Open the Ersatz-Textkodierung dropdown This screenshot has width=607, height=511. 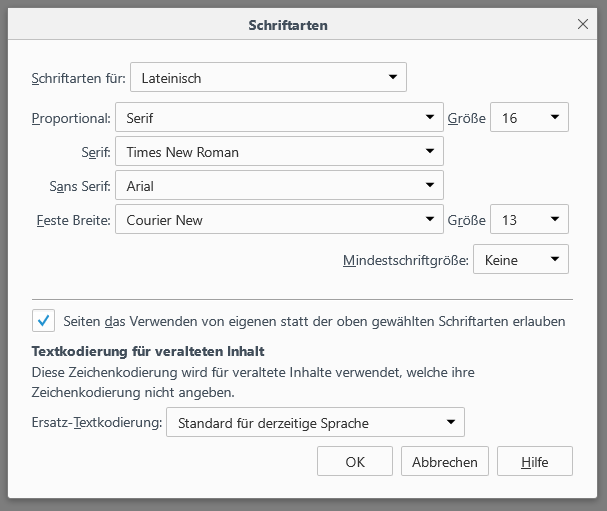[x=315, y=422]
